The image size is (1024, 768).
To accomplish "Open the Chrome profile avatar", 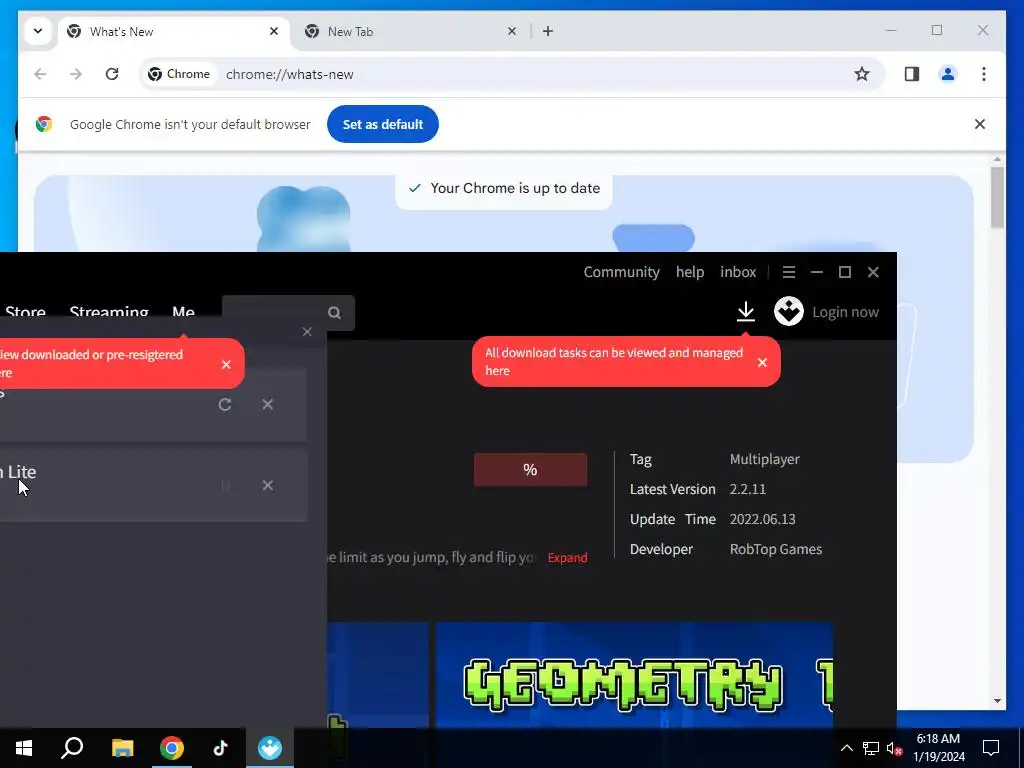I will tap(948, 74).
